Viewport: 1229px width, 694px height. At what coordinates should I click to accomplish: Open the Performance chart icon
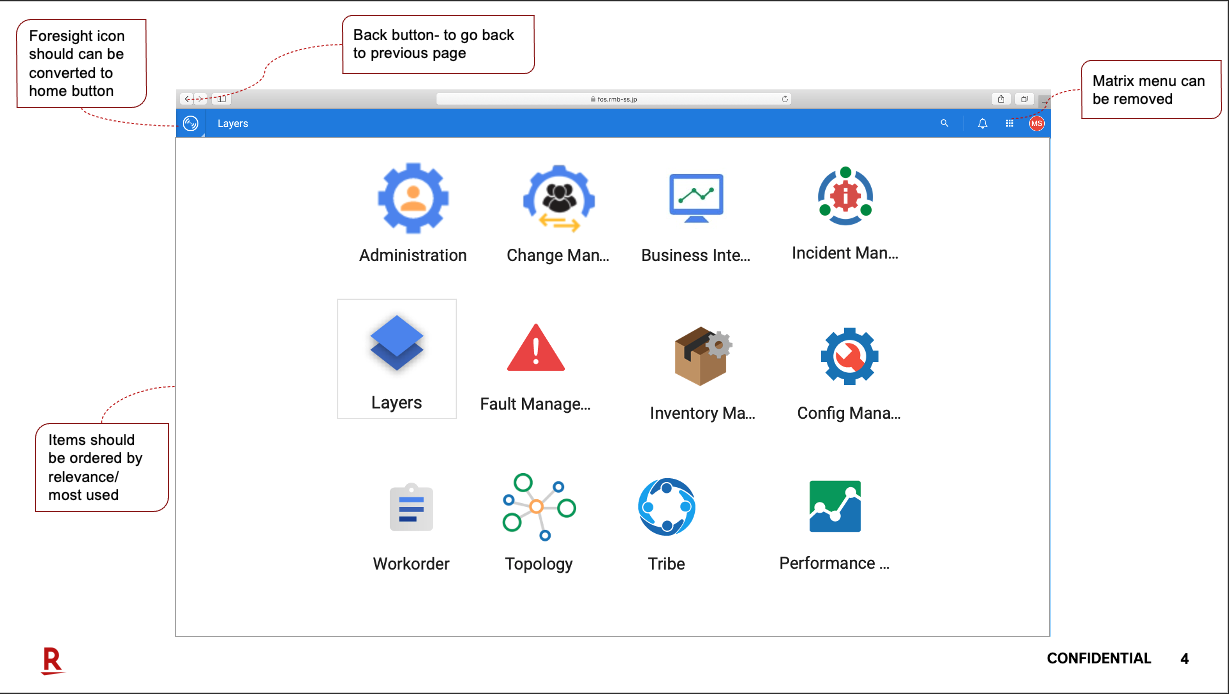(x=835, y=507)
